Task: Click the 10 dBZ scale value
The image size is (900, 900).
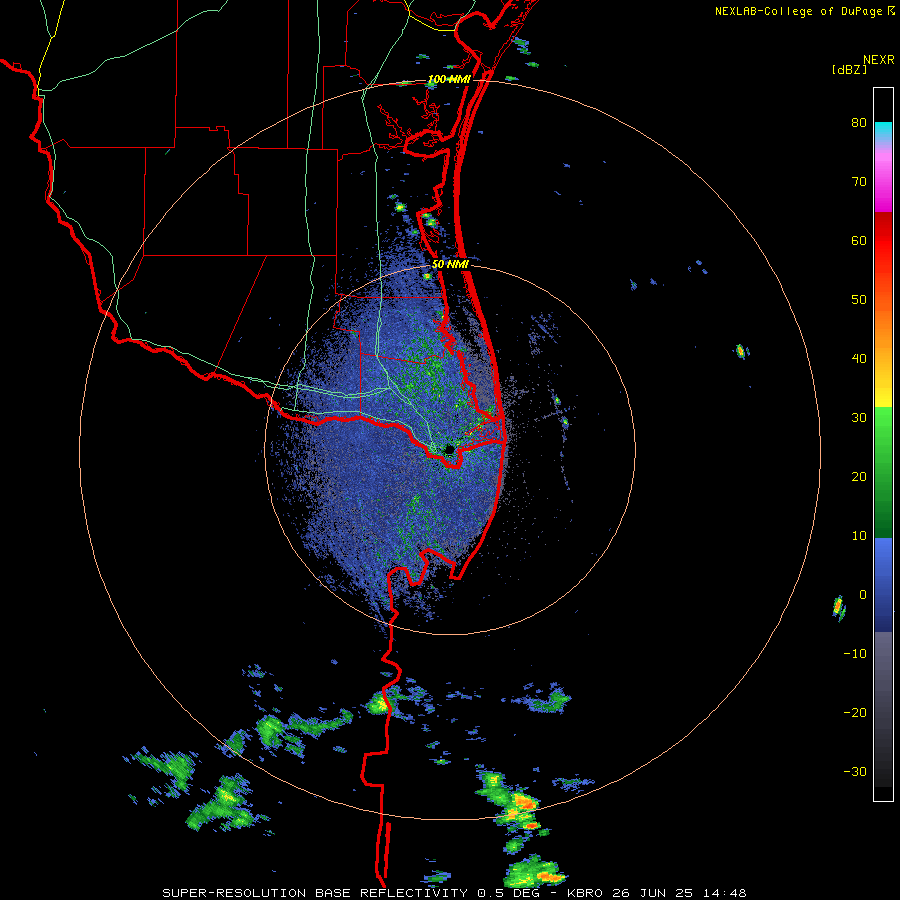Action: click(x=859, y=536)
